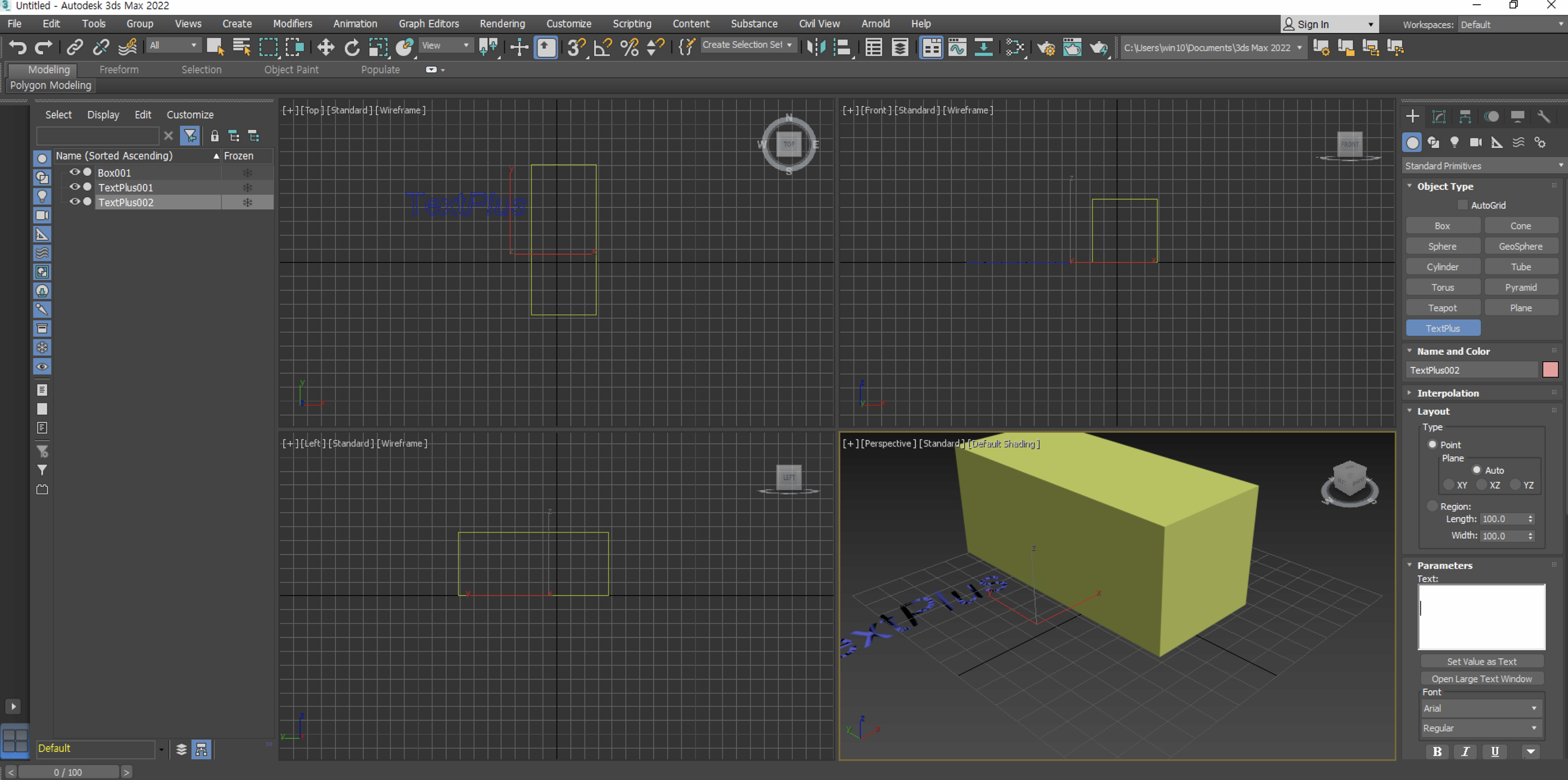The image size is (1568, 780).
Task: Open the Modify command panel tab
Action: coord(1439,117)
